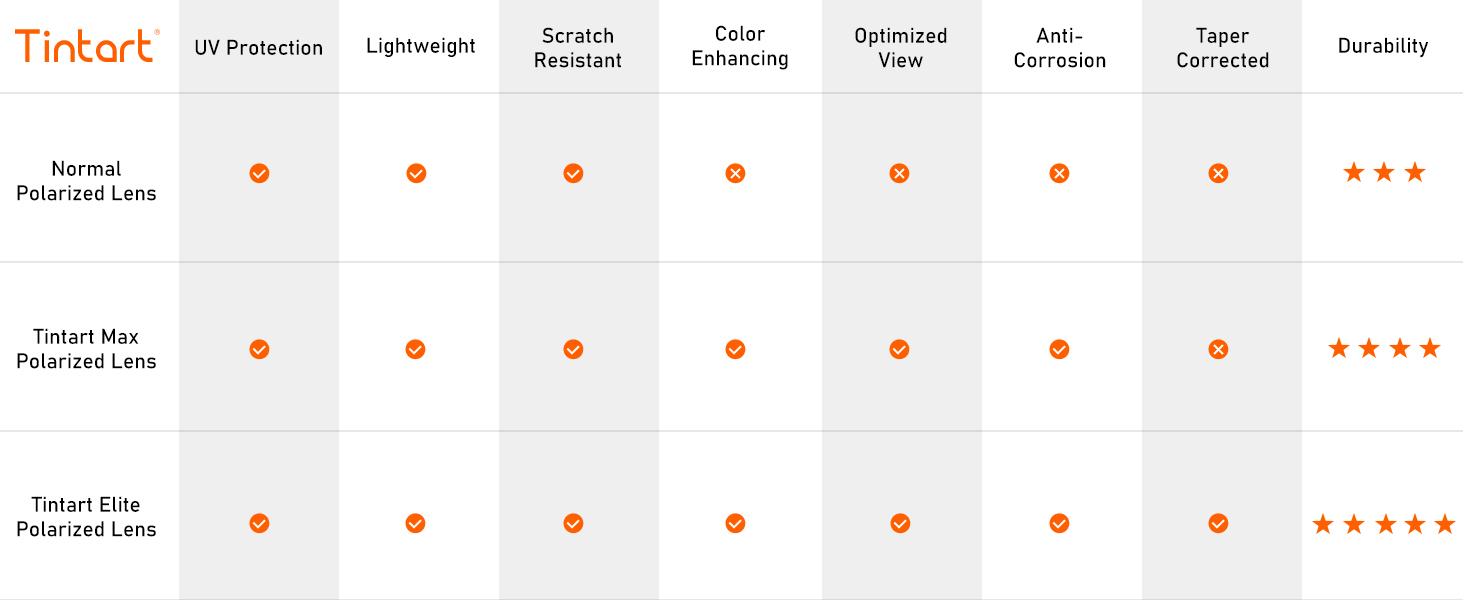Click Tintart Elite Color Enhancing checkmark
The width and height of the screenshot is (1464, 600).
(x=735, y=523)
